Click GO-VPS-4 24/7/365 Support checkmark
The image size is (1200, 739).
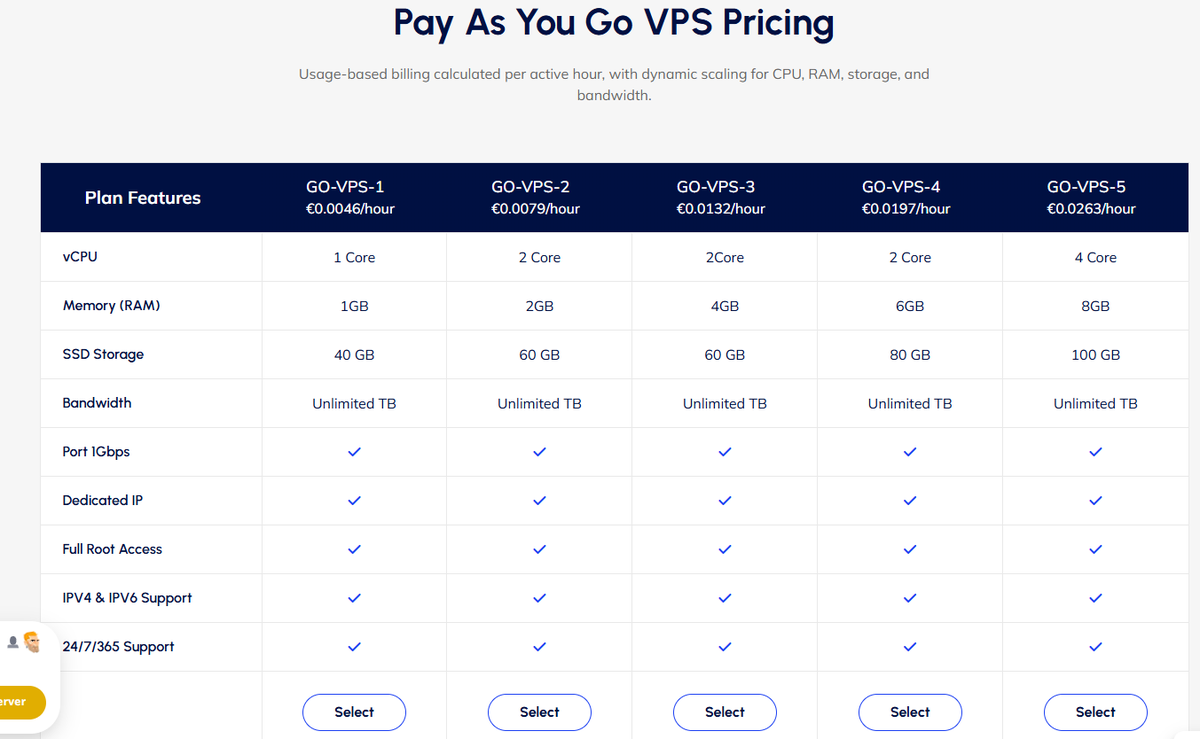910,647
